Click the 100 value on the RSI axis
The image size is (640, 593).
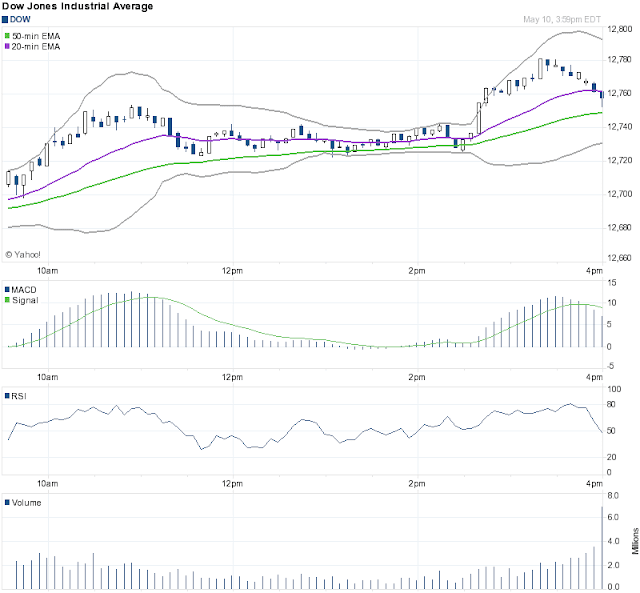tap(614, 389)
